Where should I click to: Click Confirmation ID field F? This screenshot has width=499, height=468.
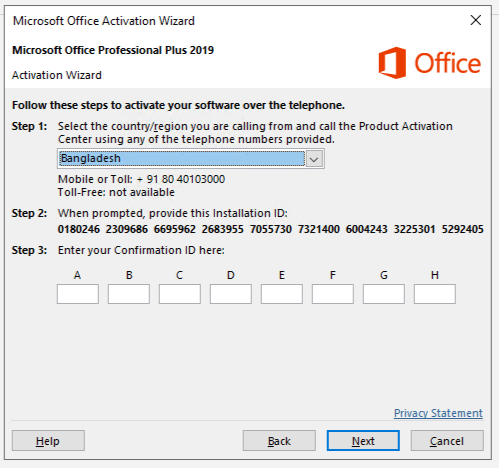click(333, 294)
